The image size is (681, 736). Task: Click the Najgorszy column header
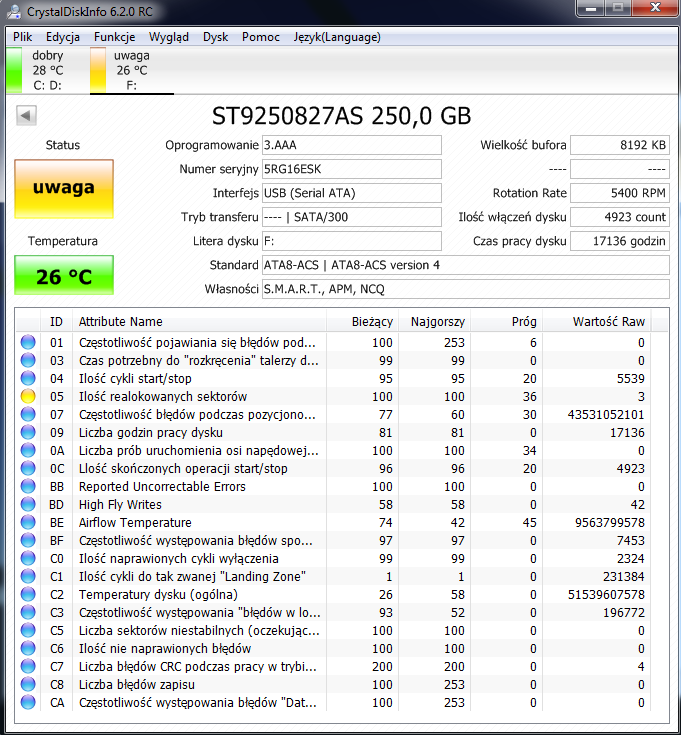click(434, 322)
